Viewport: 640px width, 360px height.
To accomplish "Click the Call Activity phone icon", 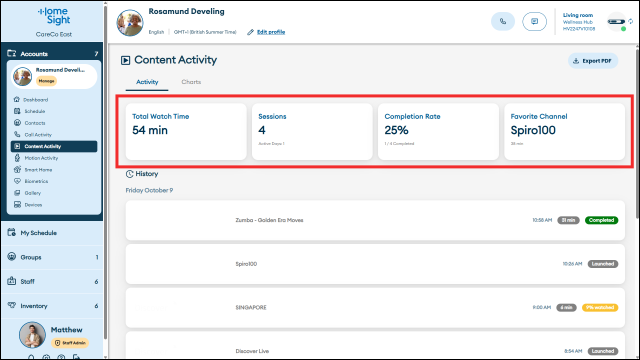I will pos(17,134).
